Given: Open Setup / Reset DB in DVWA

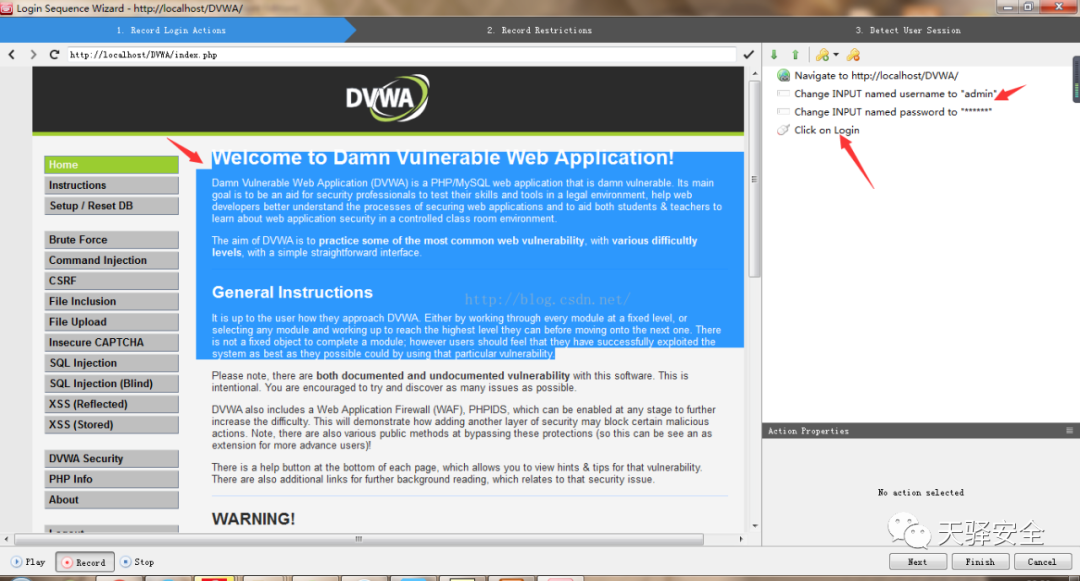Looking at the screenshot, I should click(112, 206).
